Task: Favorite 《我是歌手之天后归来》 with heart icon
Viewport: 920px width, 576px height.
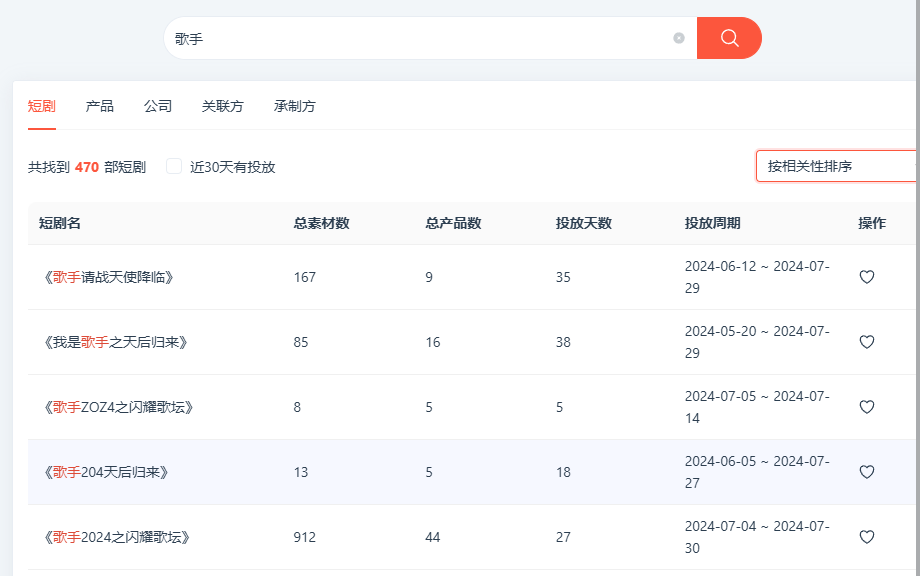Action: 867,342
